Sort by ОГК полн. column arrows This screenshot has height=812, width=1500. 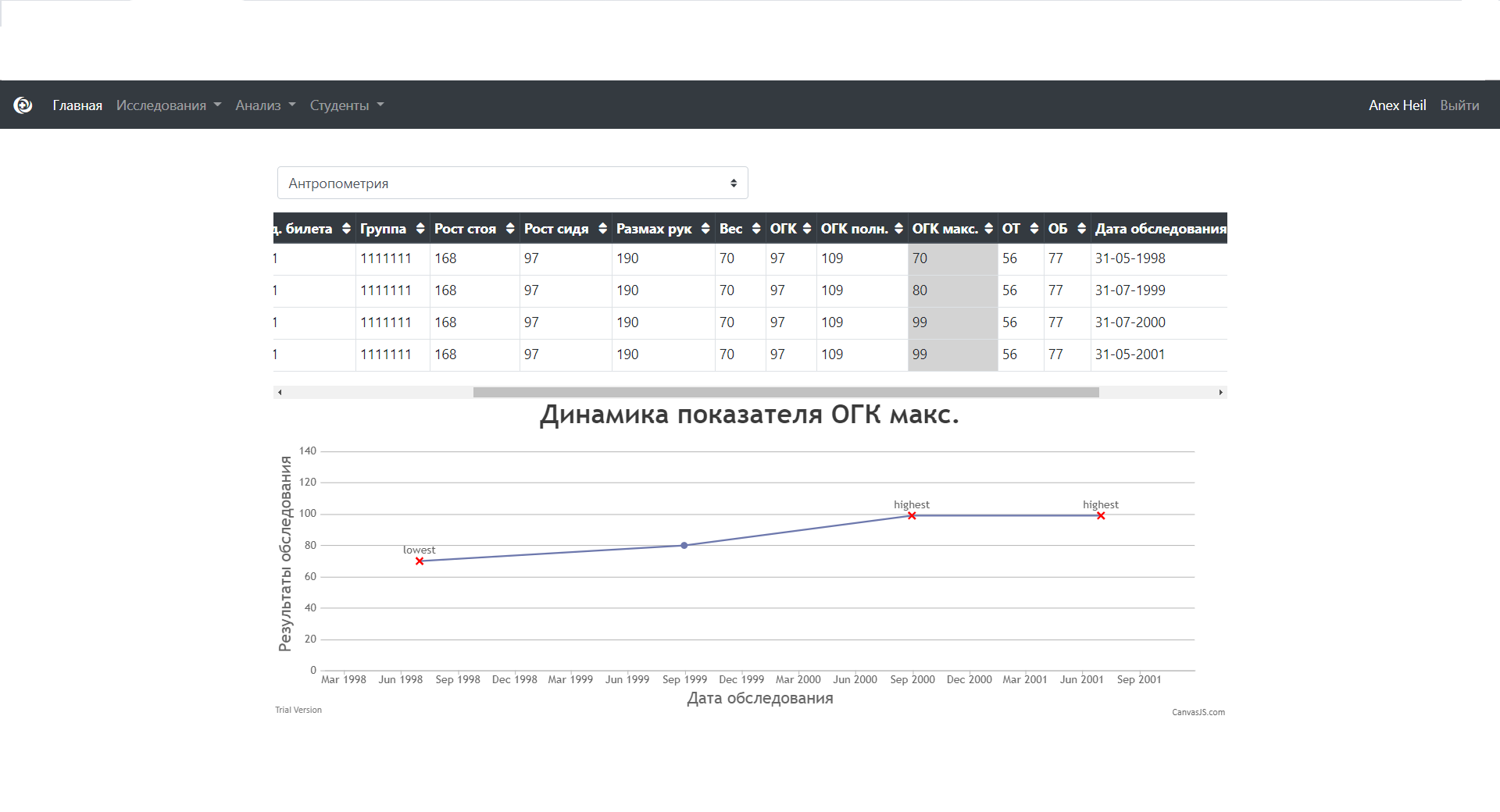coord(898,228)
